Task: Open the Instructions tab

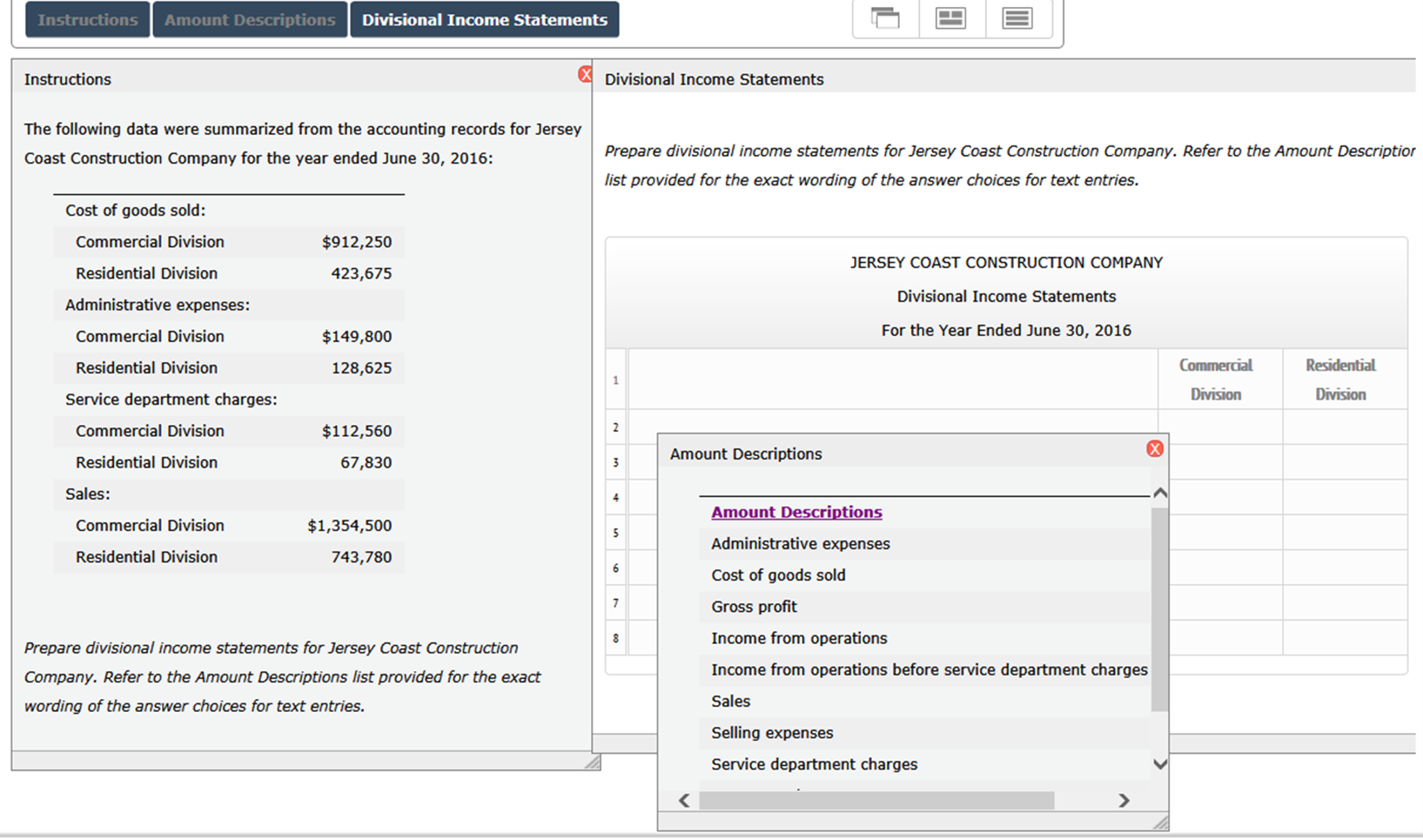Action: click(88, 19)
